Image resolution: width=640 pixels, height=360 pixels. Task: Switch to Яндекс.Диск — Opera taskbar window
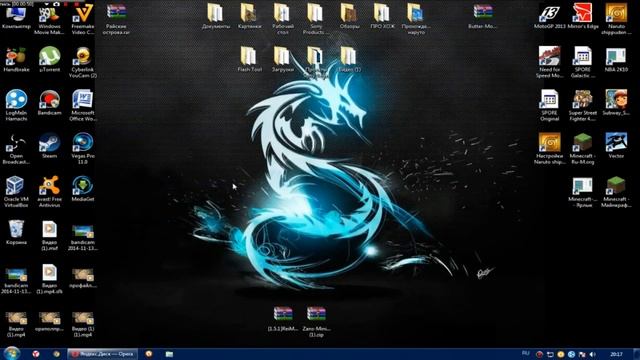click(102, 354)
